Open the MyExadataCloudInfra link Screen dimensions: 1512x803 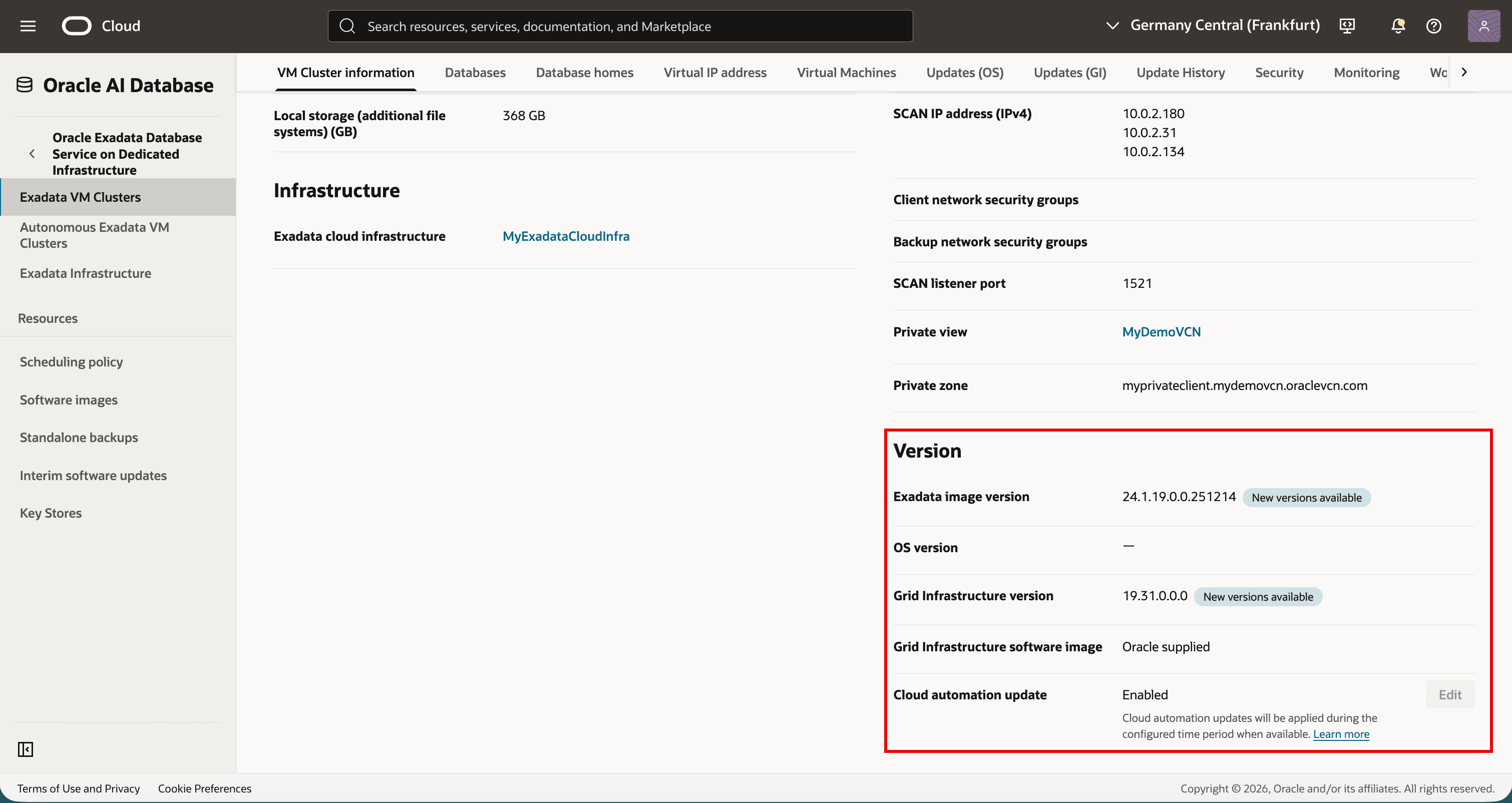pos(566,236)
